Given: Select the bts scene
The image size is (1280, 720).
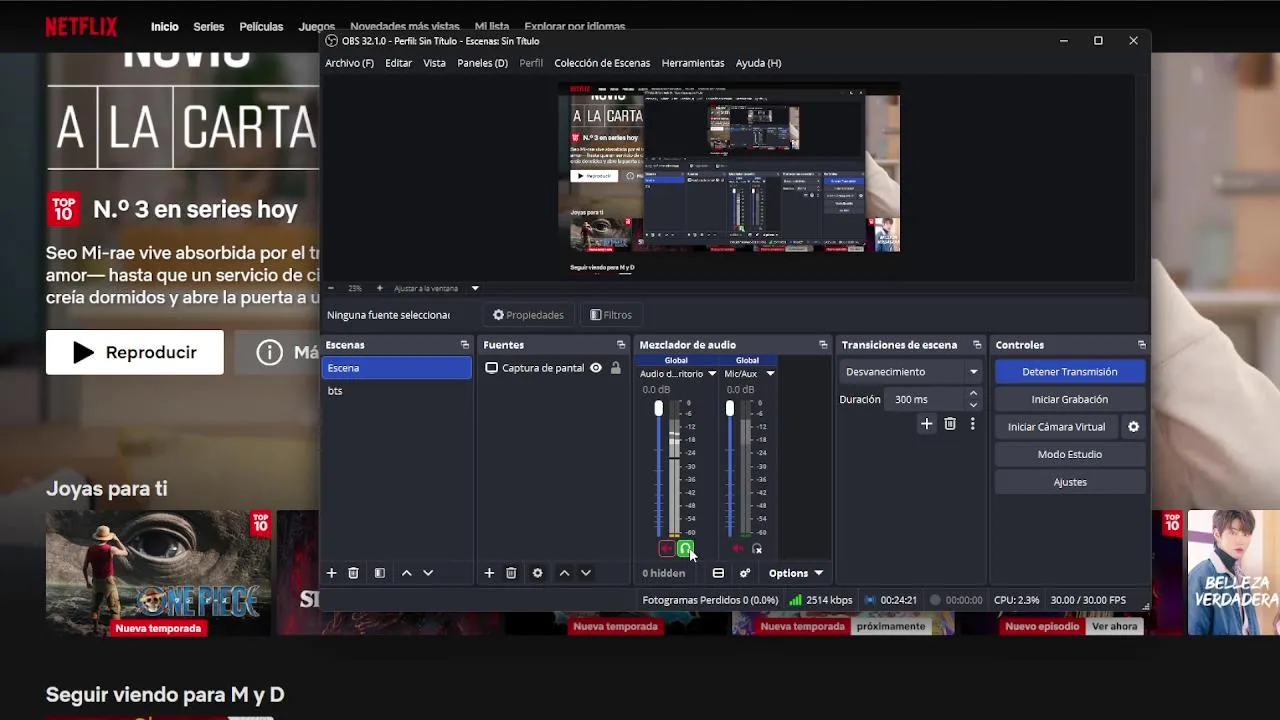Looking at the screenshot, I should pyautogui.click(x=397, y=391).
